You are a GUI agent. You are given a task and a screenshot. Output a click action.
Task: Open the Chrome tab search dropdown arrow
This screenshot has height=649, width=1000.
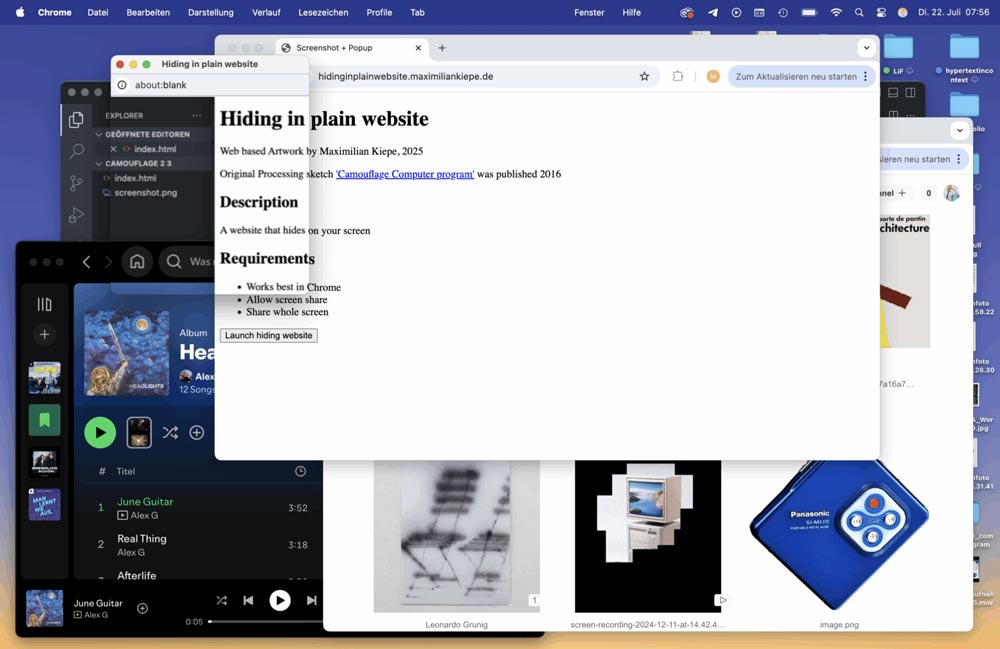(866, 48)
